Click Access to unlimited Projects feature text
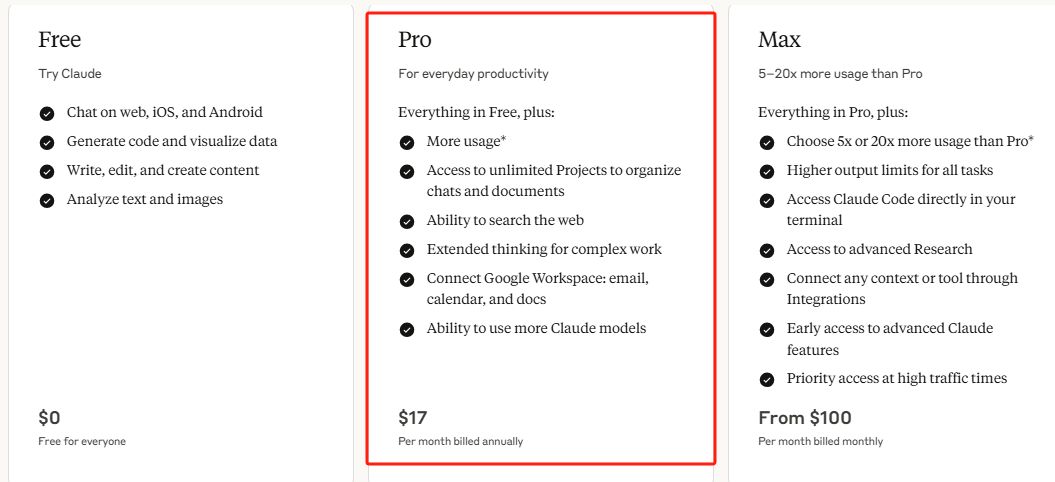The image size is (1055, 482). (554, 180)
